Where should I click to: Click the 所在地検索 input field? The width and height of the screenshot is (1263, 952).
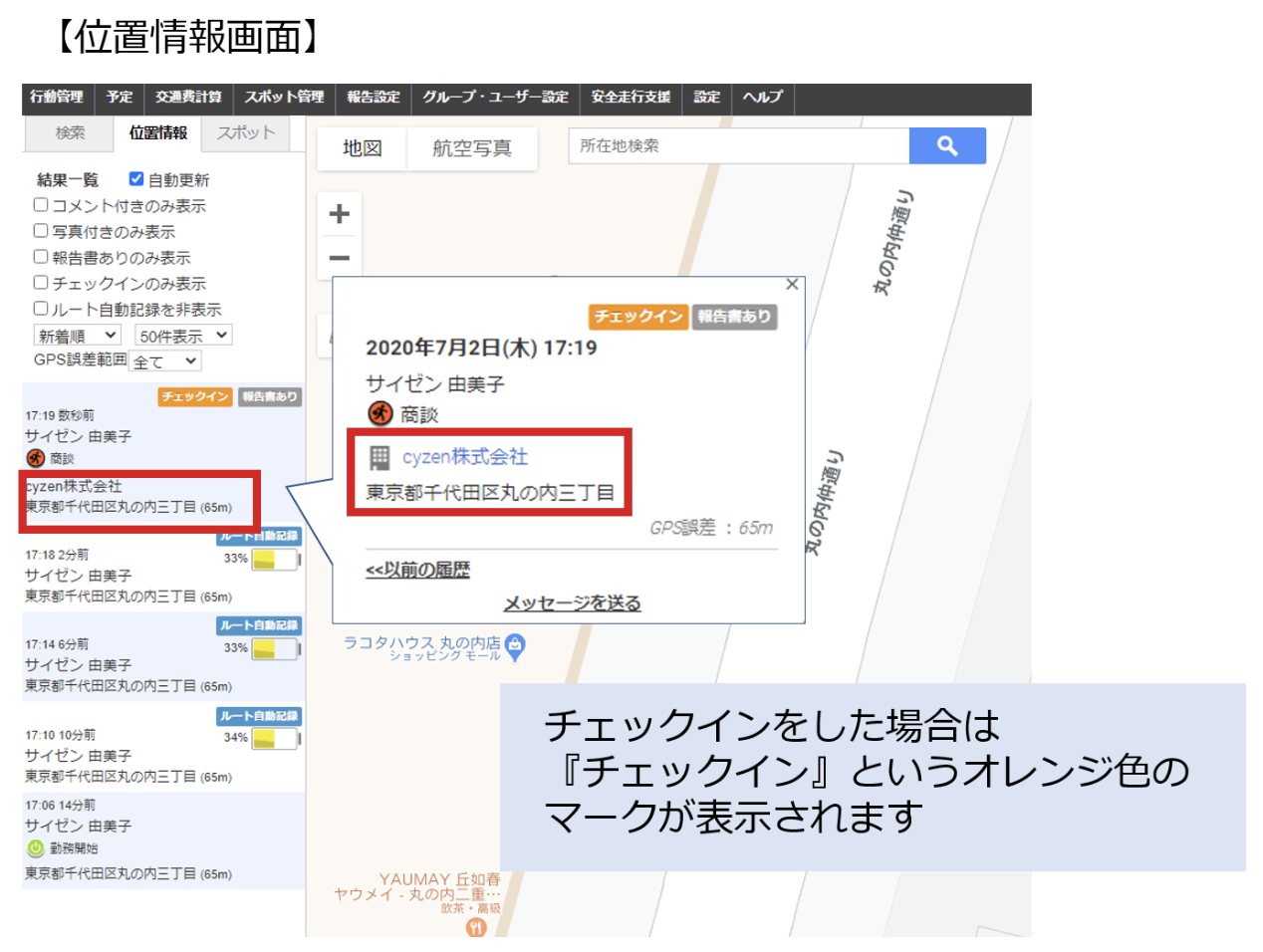[x=738, y=145]
